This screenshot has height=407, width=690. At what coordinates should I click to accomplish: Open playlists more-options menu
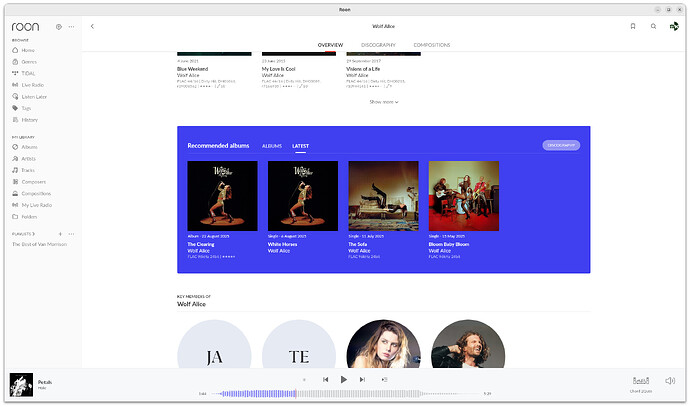(71, 234)
